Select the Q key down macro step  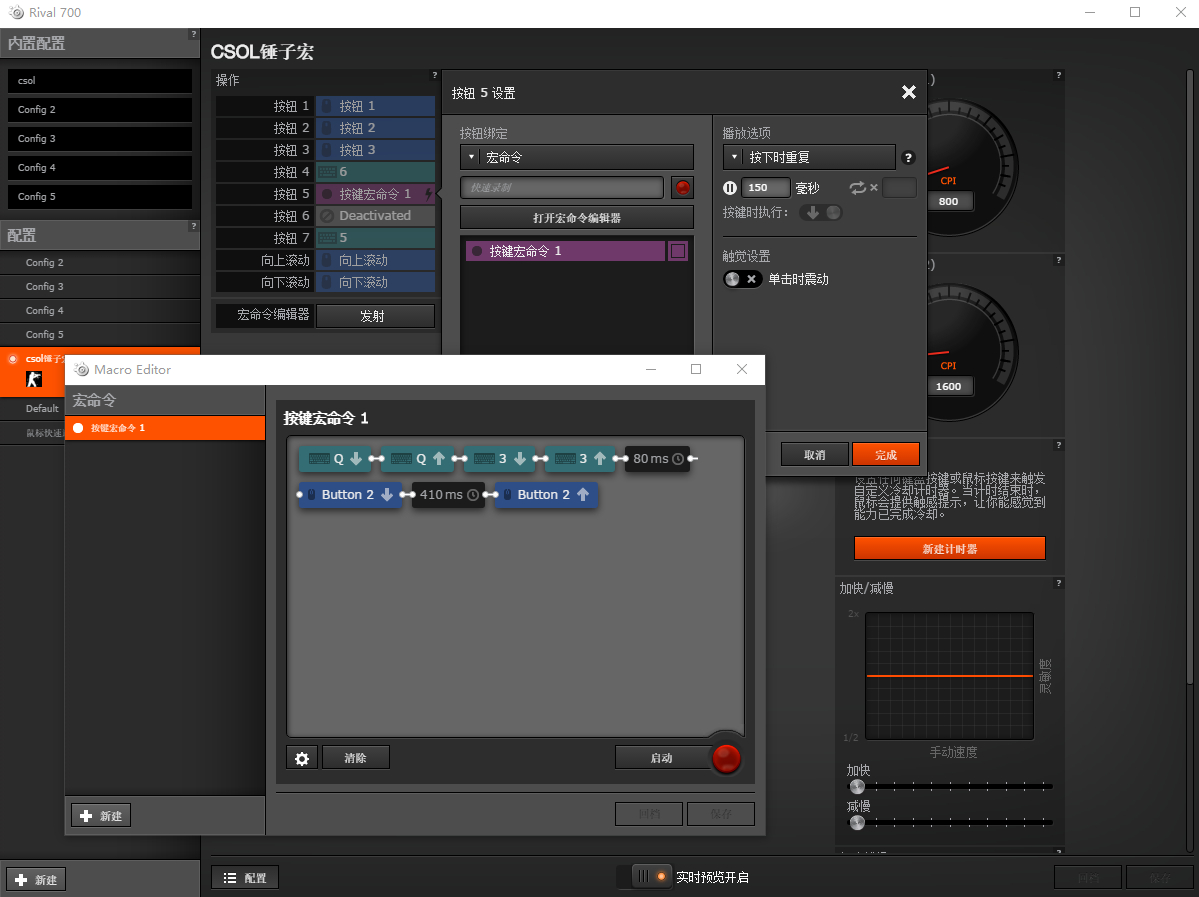click(x=336, y=459)
